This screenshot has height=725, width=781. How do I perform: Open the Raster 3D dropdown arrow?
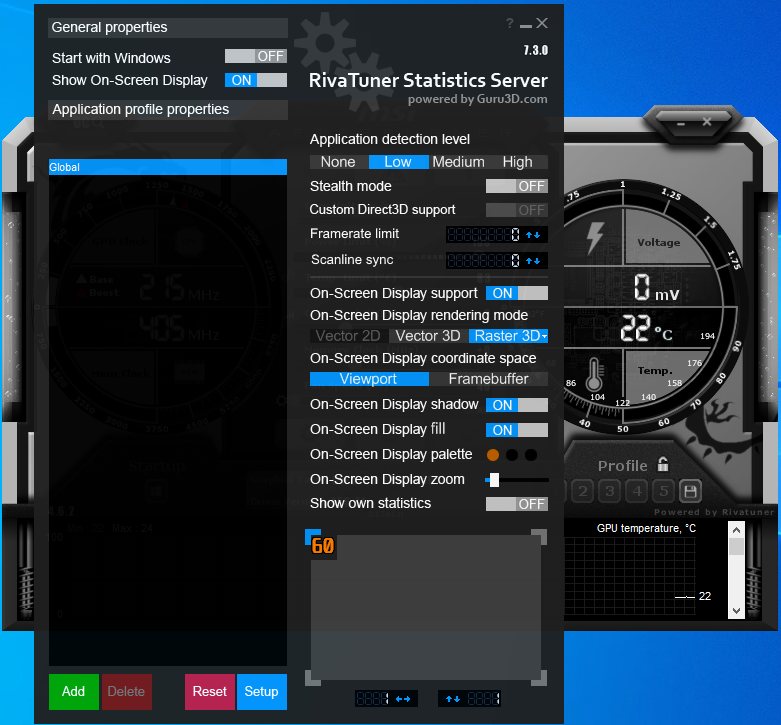tap(544, 337)
